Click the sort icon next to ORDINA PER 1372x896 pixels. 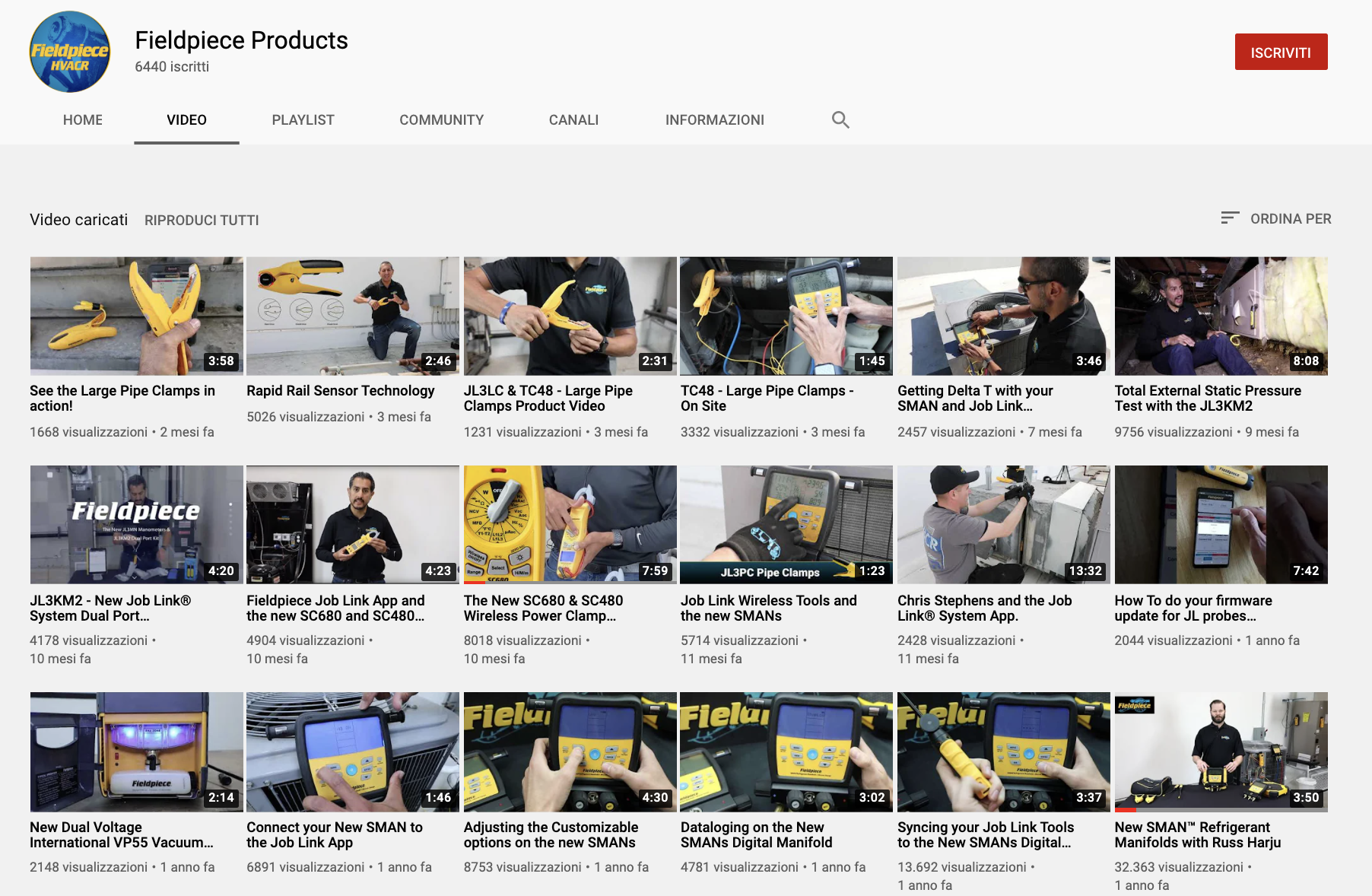click(x=1230, y=218)
